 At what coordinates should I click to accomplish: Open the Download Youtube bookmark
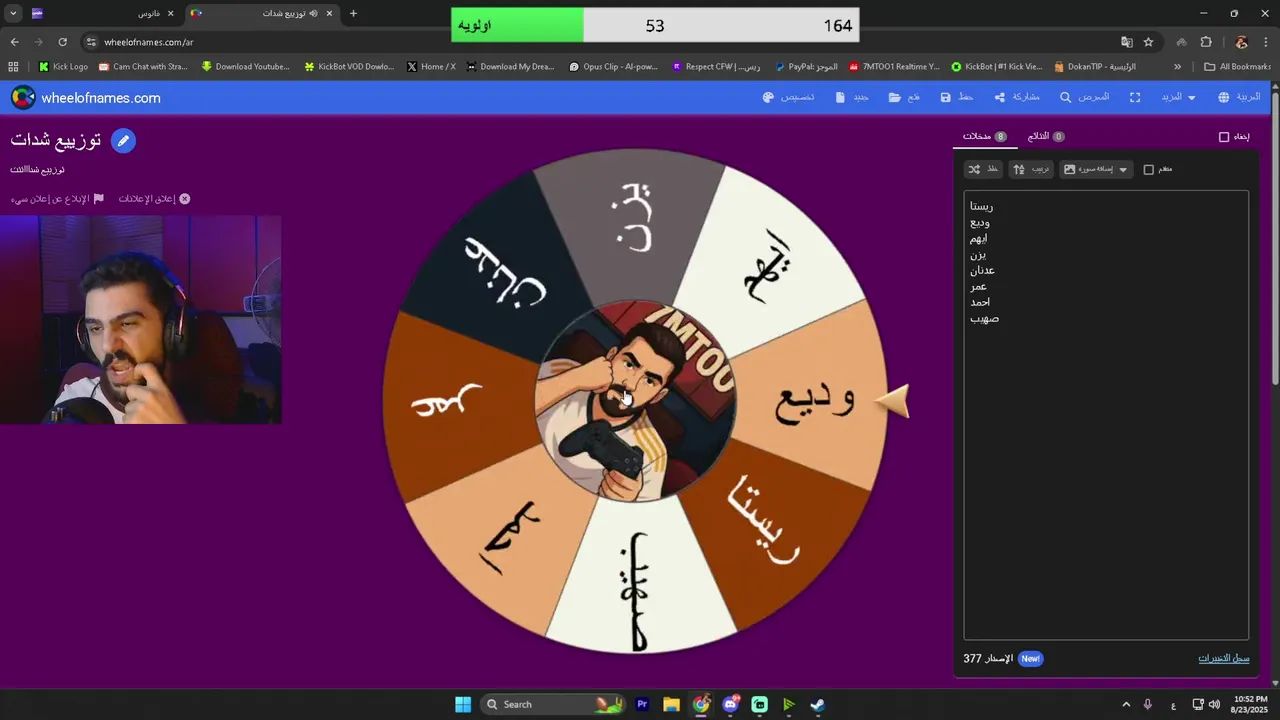click(x=245, y=66)
